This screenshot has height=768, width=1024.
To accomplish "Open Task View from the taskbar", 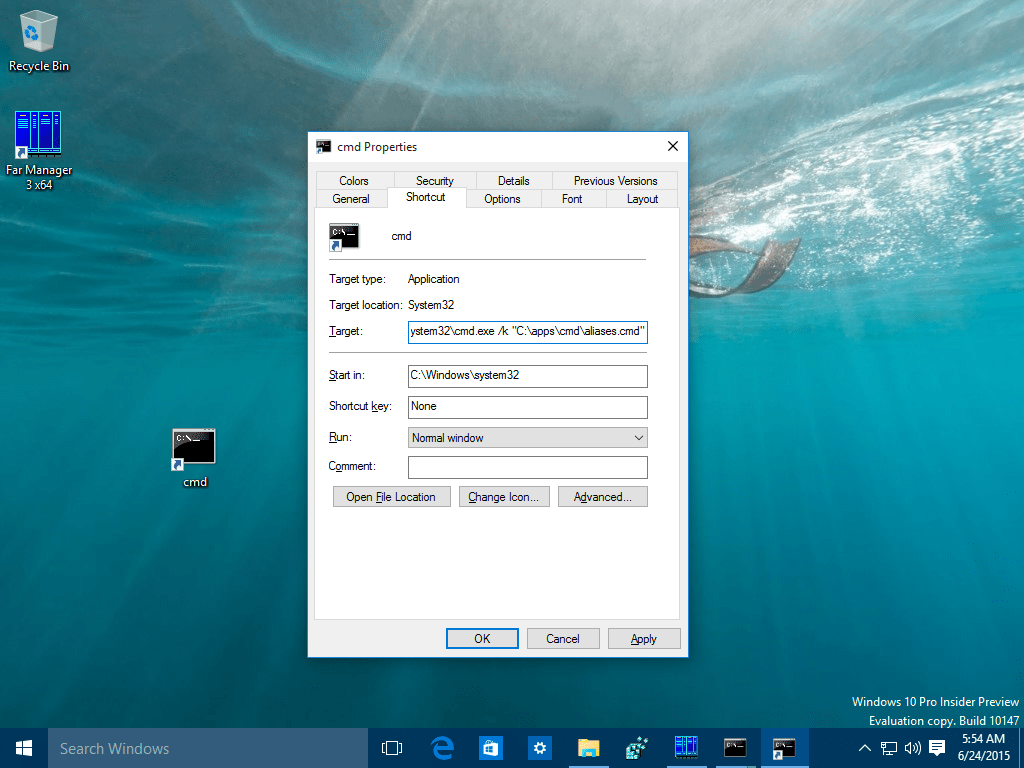I will coord(391,748).
